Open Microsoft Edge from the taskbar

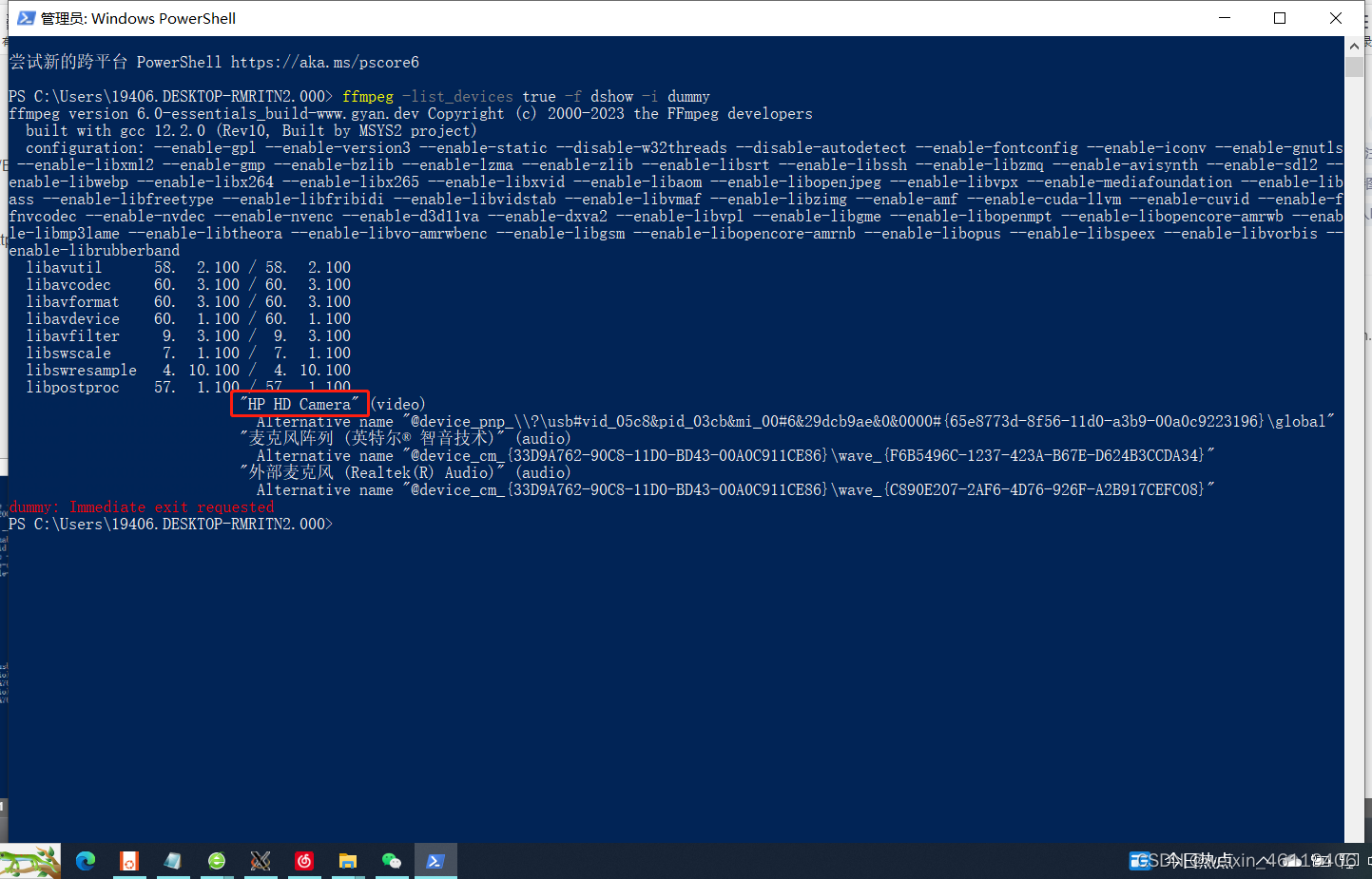coord(86,861)
